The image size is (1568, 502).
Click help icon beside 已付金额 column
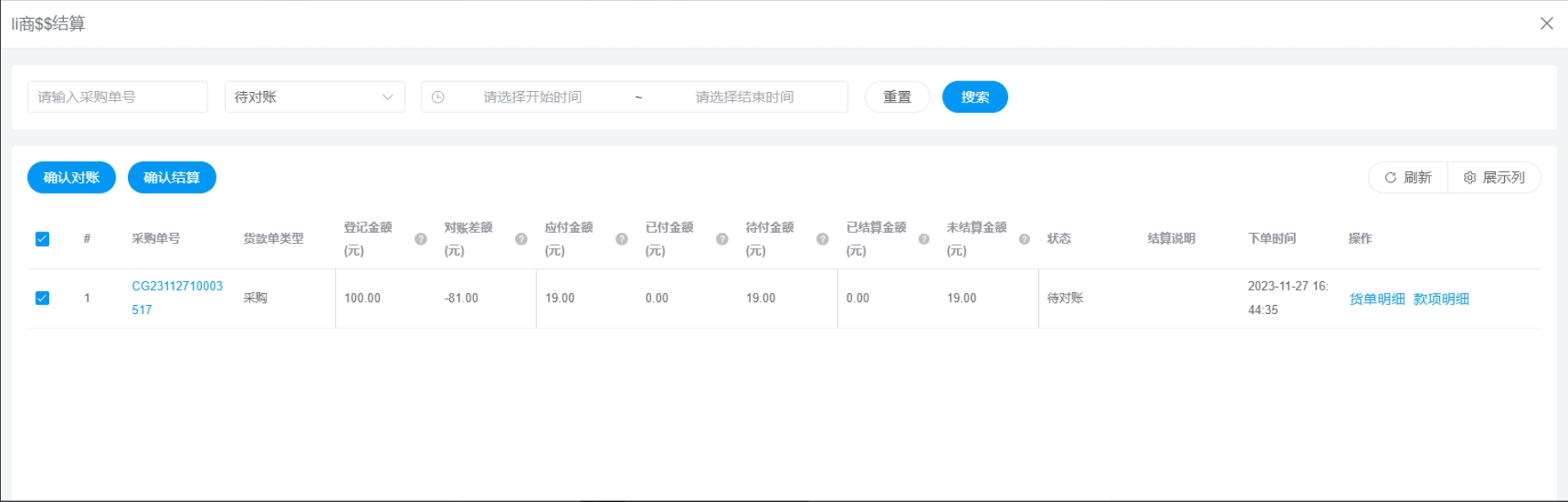click(722, 239)
